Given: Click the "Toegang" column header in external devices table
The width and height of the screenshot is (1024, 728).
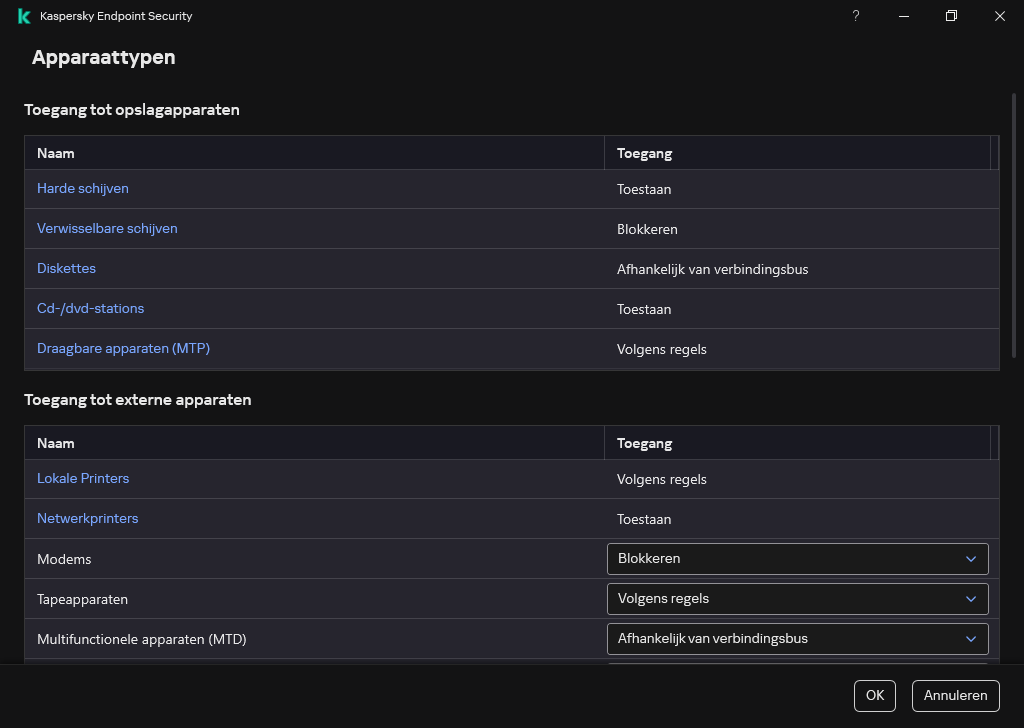Looking at the screenshot, I should [645, 443].
